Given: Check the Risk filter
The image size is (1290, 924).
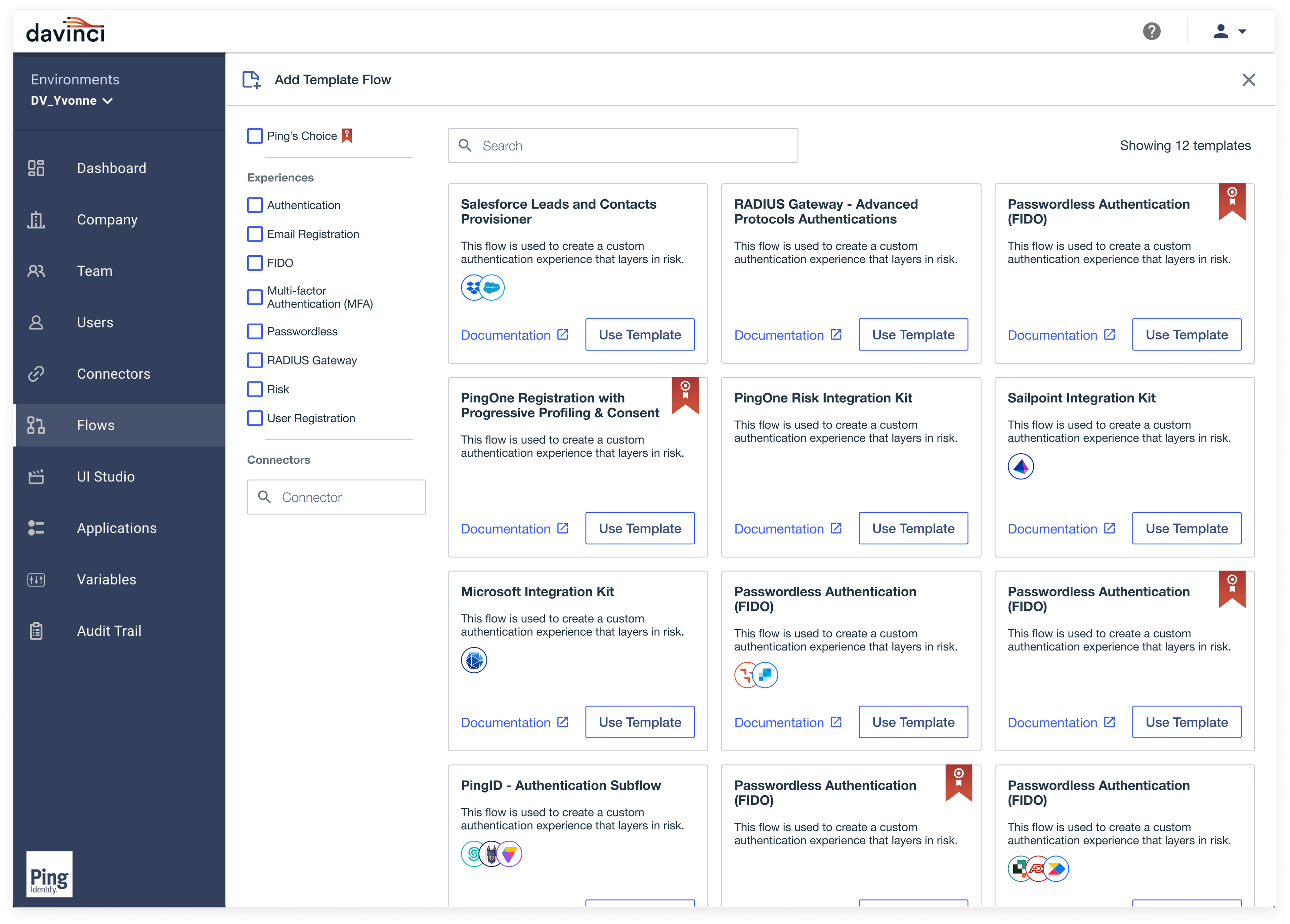Looking at the screenshot, I should tap(255, 390).
